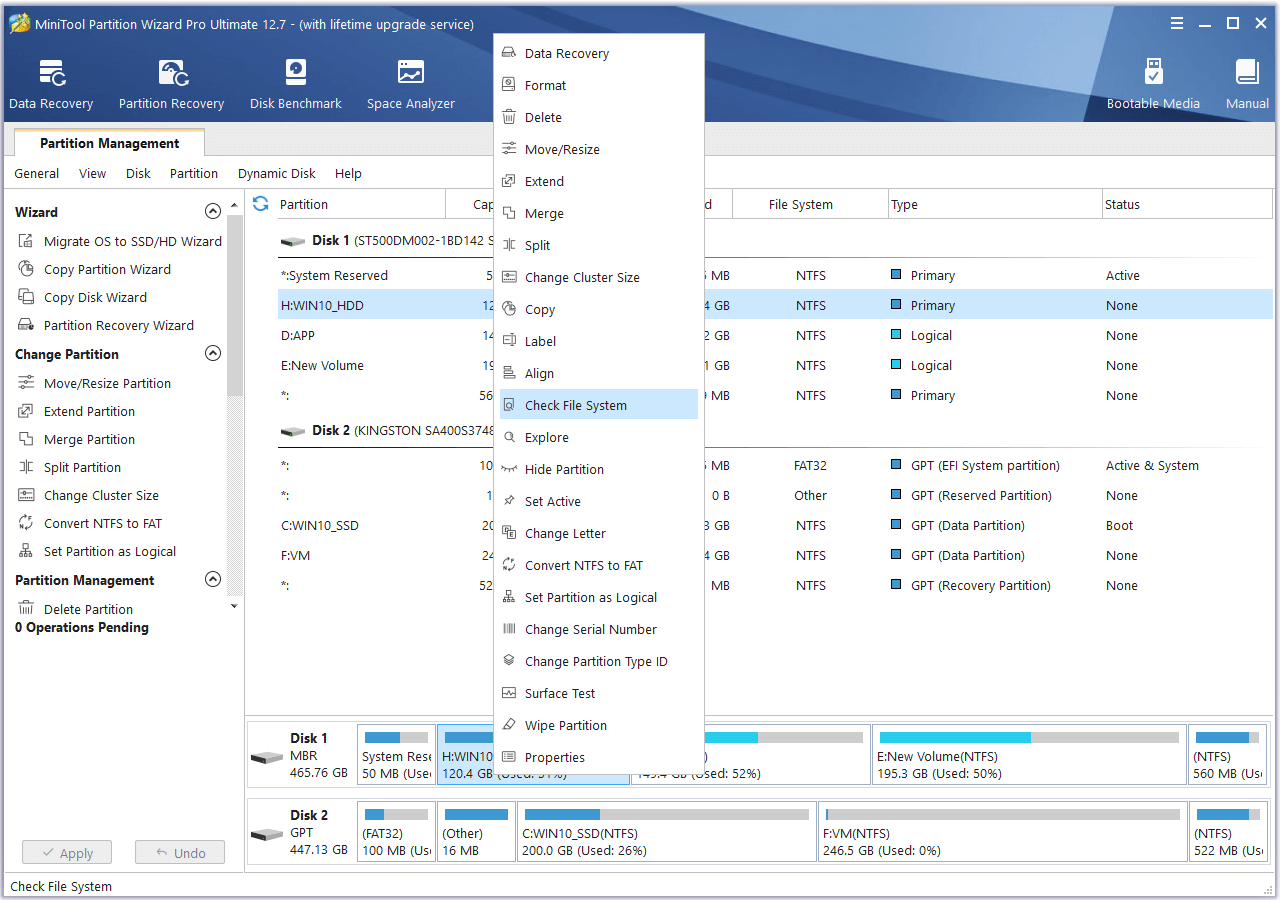The height and width of the screenshot is (900, 1280).
Task: Select Change Serial Number in context menu
Action: pos(599,630)
